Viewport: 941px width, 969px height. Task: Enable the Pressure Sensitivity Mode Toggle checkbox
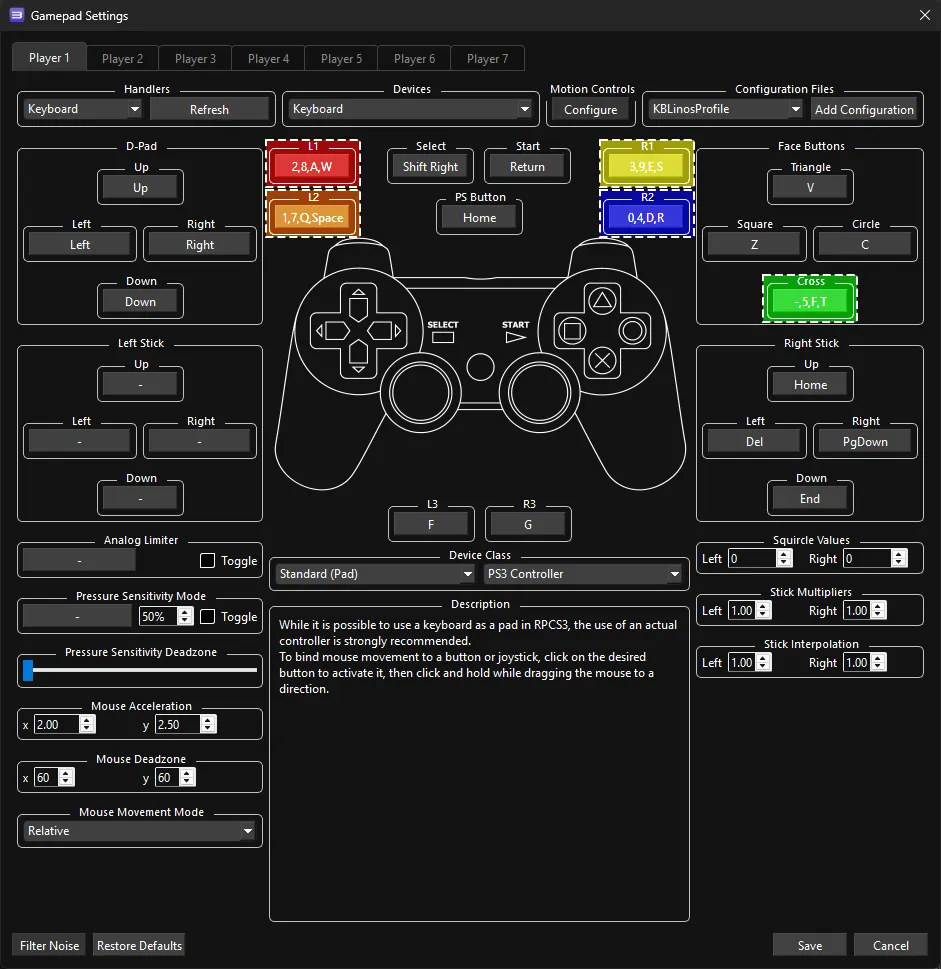tap(208, 617)
